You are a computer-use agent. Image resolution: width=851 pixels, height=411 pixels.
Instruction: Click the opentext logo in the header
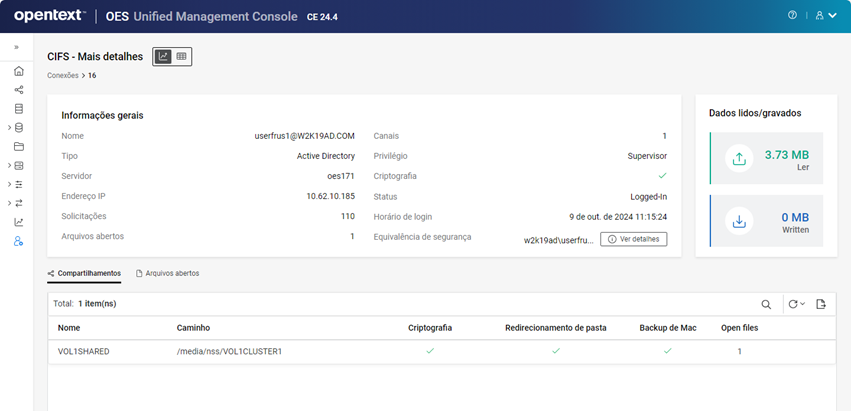(49, 16)
